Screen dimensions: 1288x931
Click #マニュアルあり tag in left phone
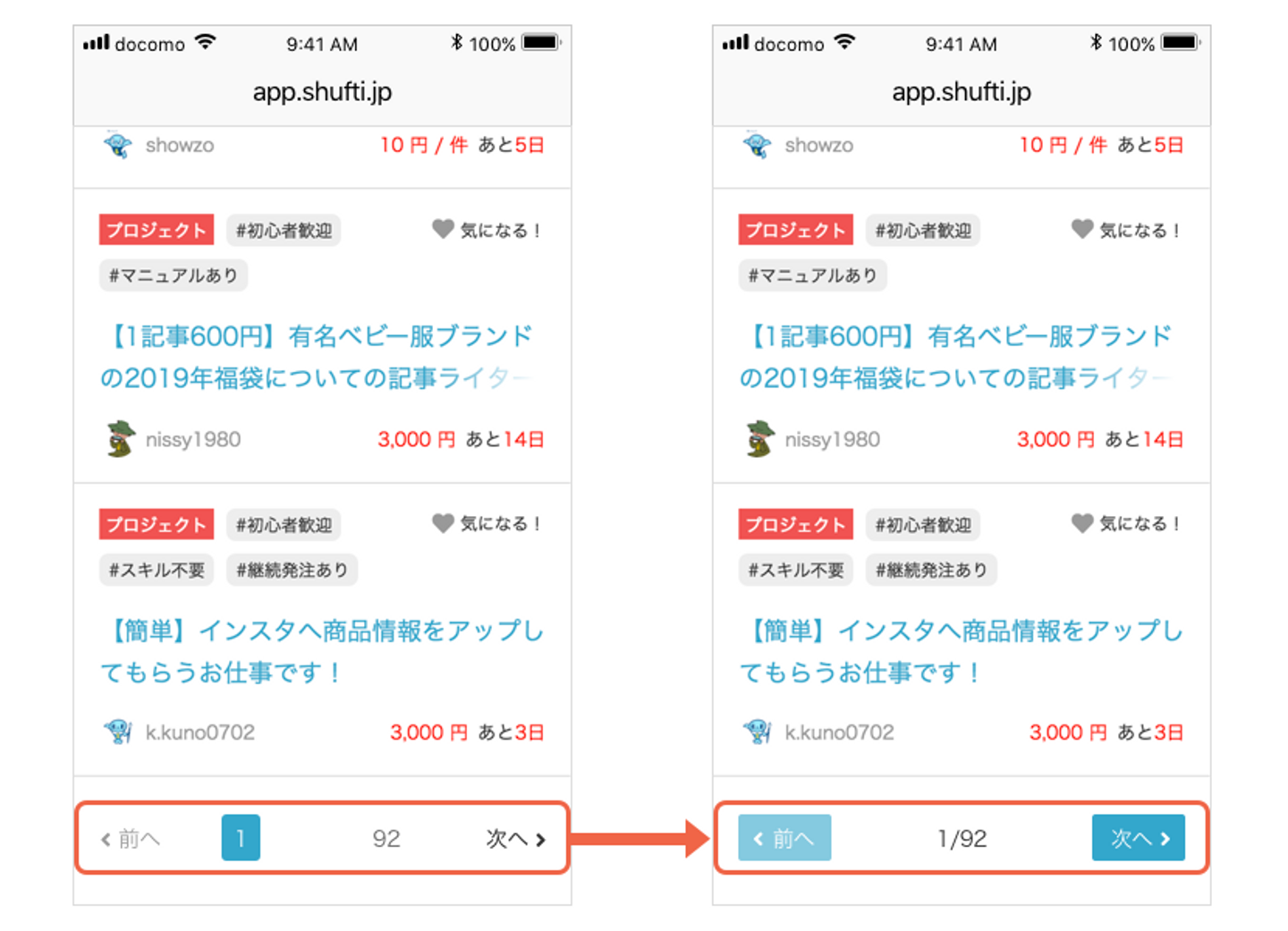(x=174, y=275)
